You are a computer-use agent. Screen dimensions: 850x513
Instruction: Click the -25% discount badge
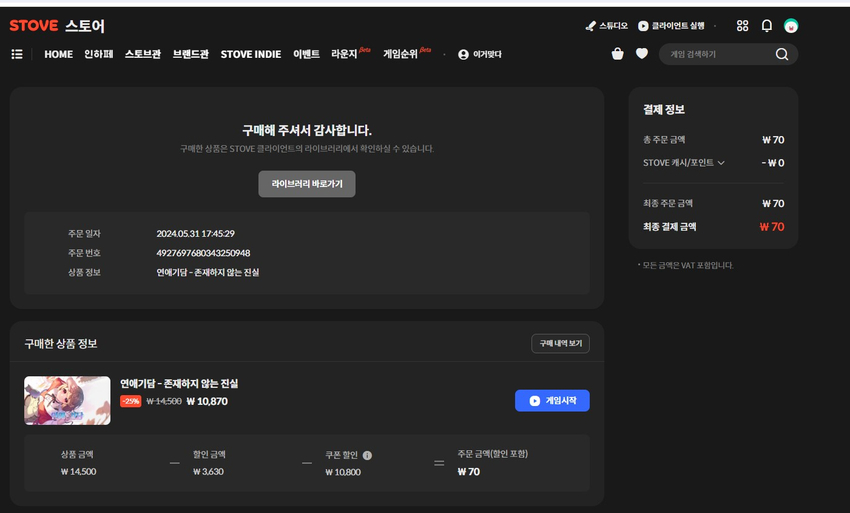pyautogui.click(x=131, y=401)
